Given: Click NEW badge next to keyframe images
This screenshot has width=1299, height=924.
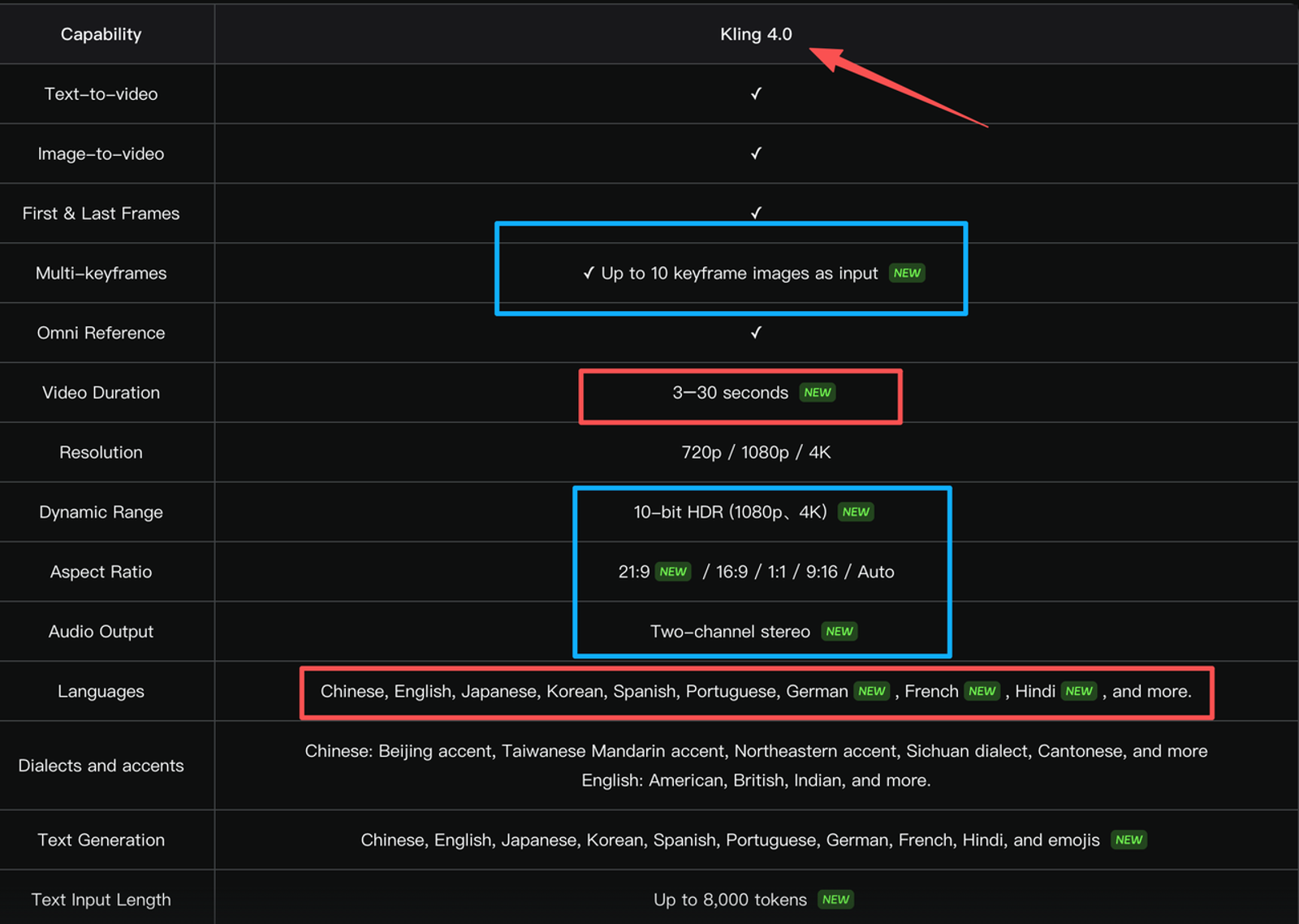Looking at the screenshot, I should click(x=907, y=273).
